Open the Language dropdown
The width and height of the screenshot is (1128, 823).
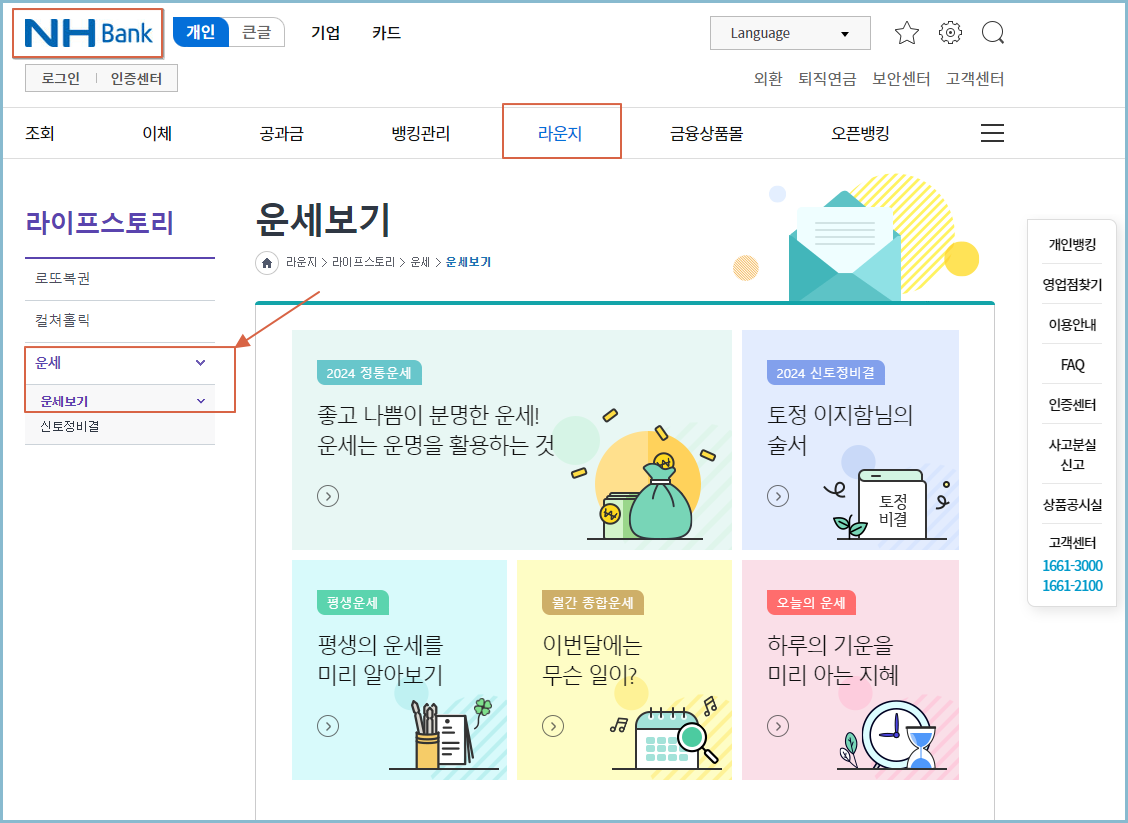coord(790,33)
